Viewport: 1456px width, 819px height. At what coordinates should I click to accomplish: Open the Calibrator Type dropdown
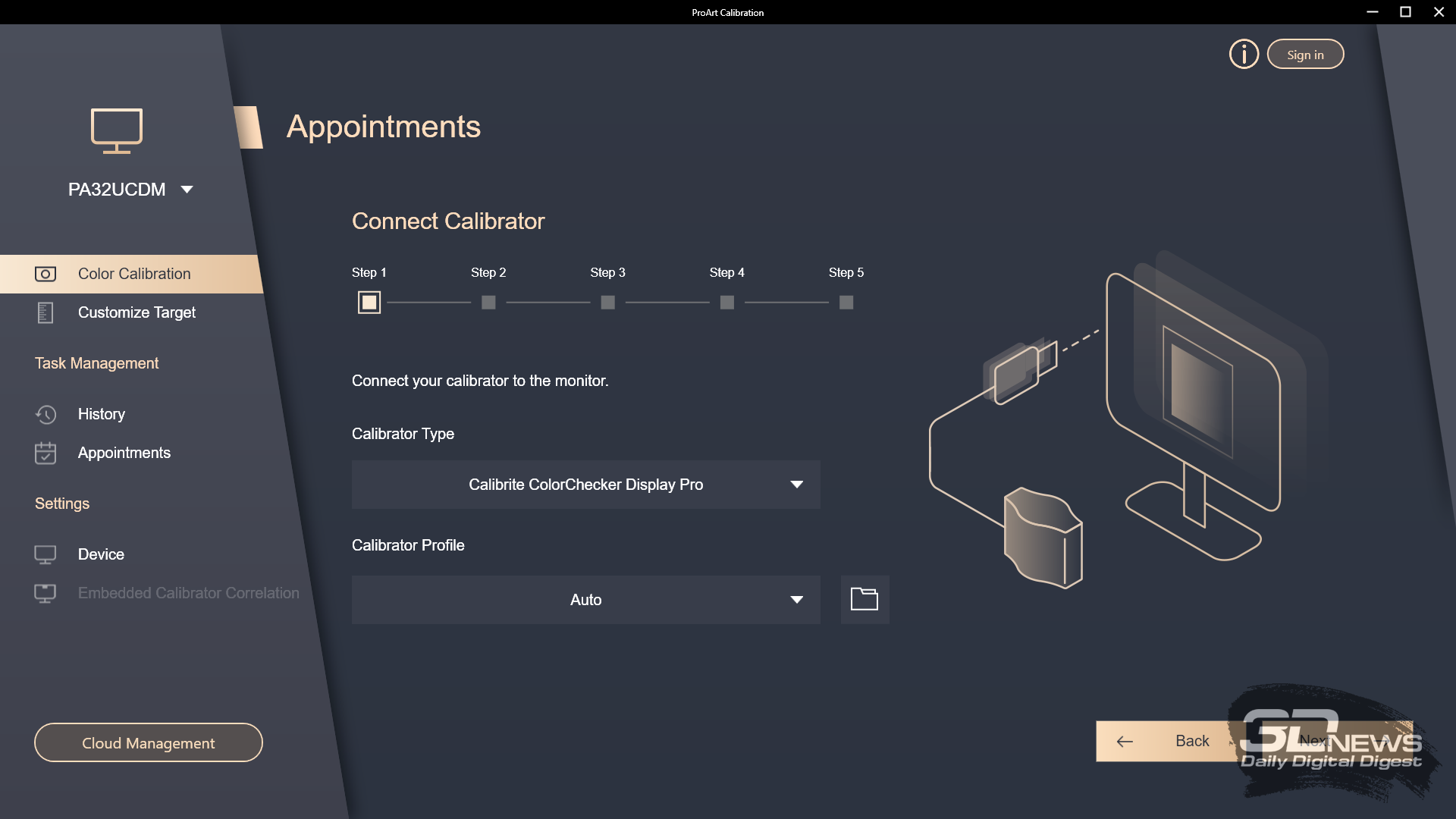coord(585,485)
